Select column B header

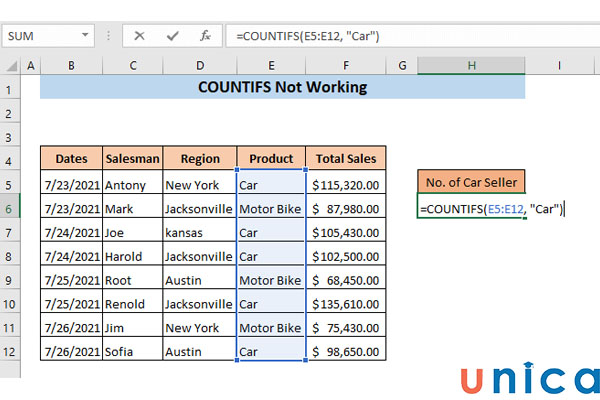[71, 66]
